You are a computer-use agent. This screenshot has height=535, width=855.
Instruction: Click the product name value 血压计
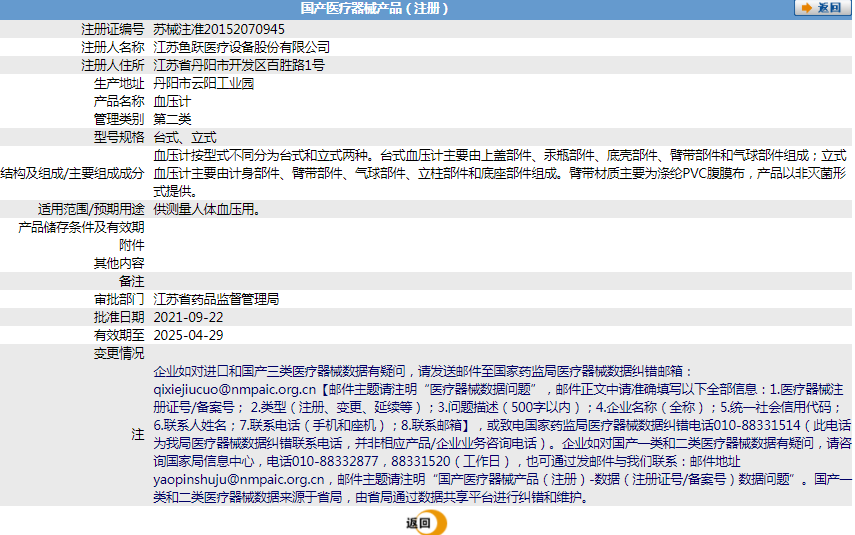171,101
